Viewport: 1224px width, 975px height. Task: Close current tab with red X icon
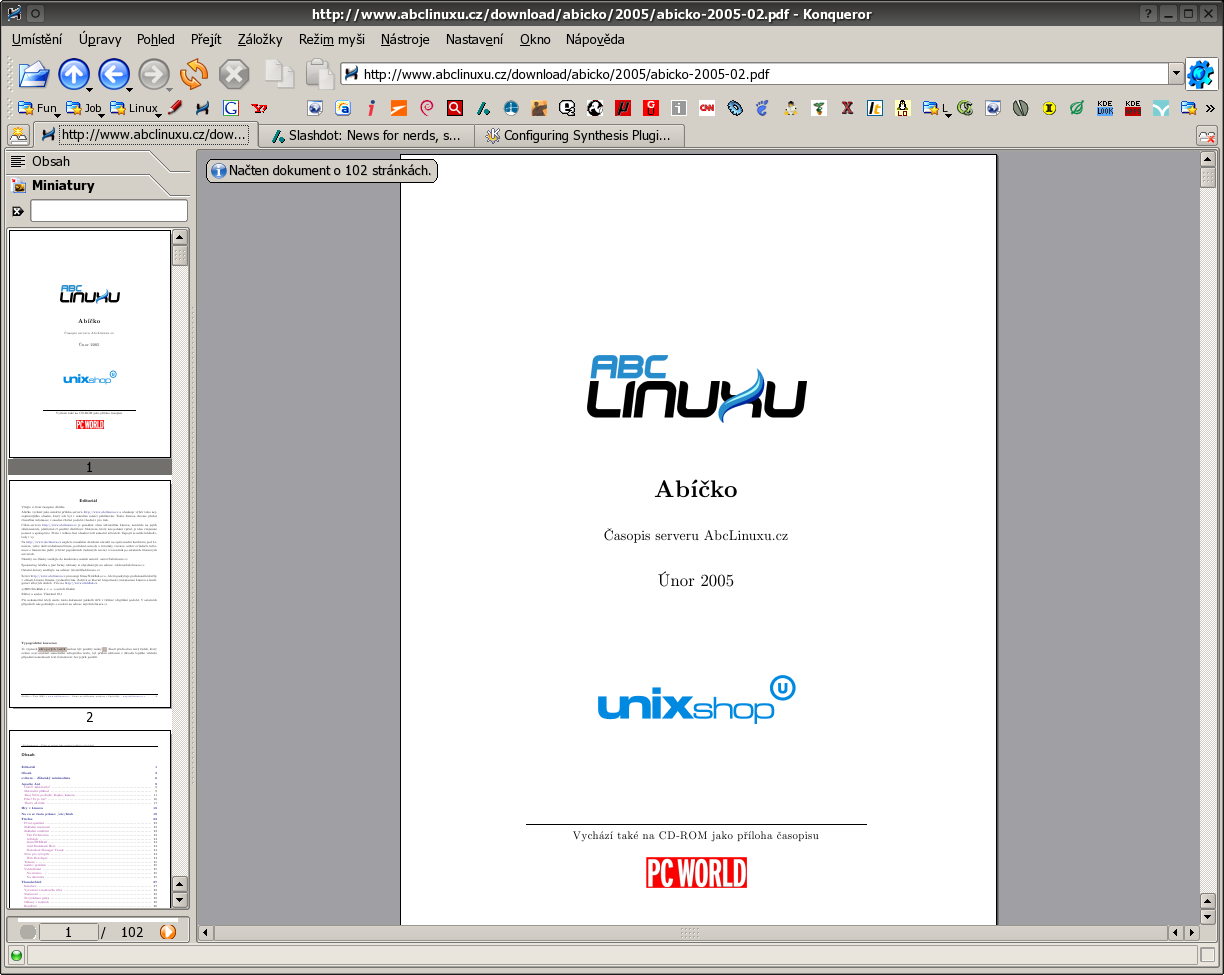pyautogui.click(x=1207, y=136)
